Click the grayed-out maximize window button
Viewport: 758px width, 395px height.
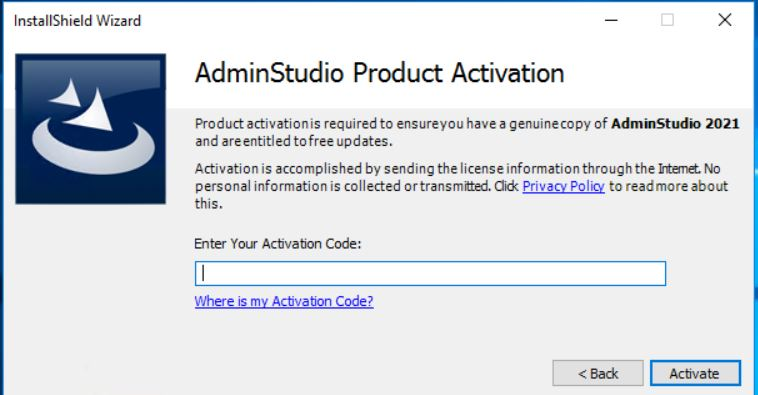point(667,20)
